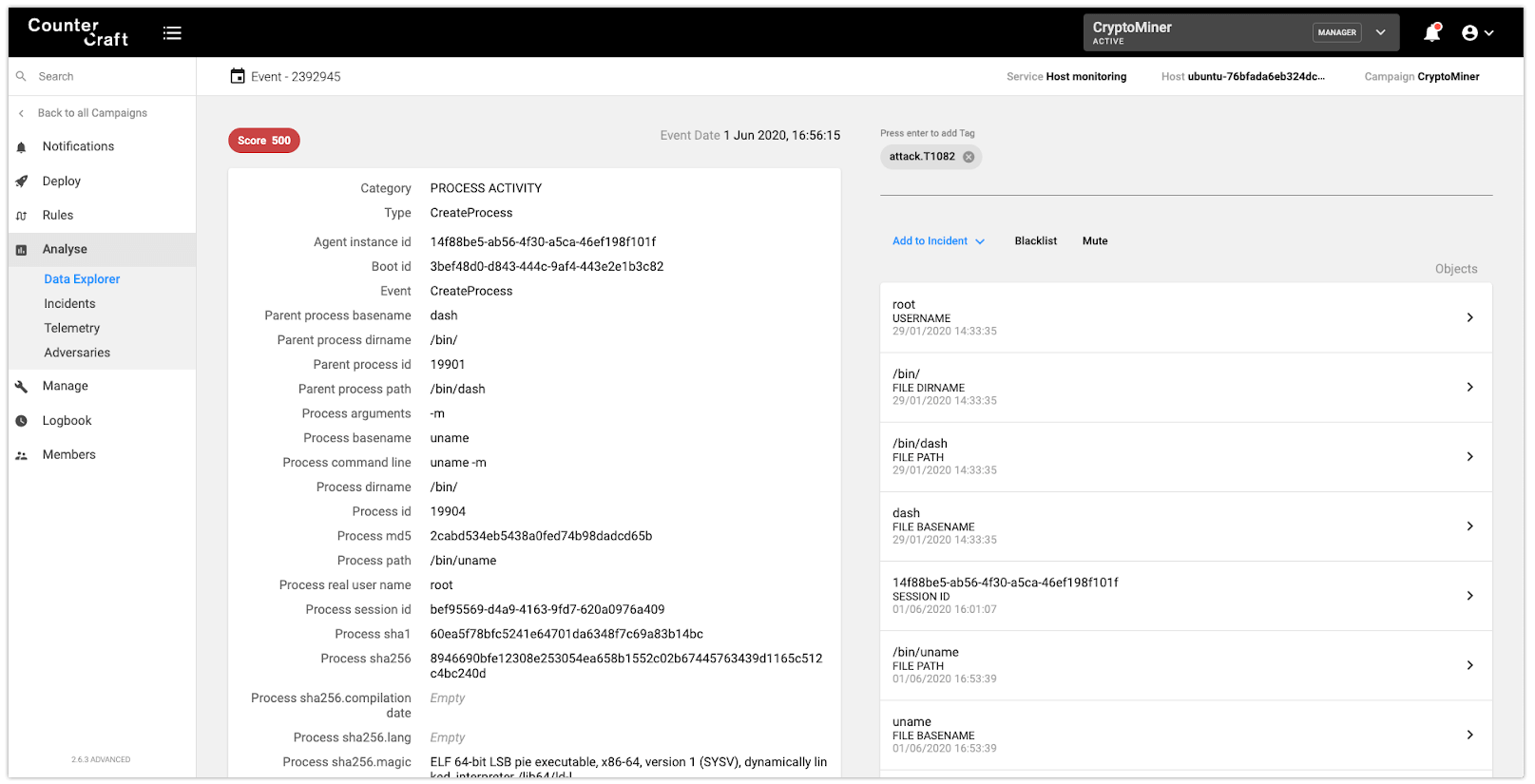Click the event calendar icon
The image size is (1535, 784).
pos(238,76)
